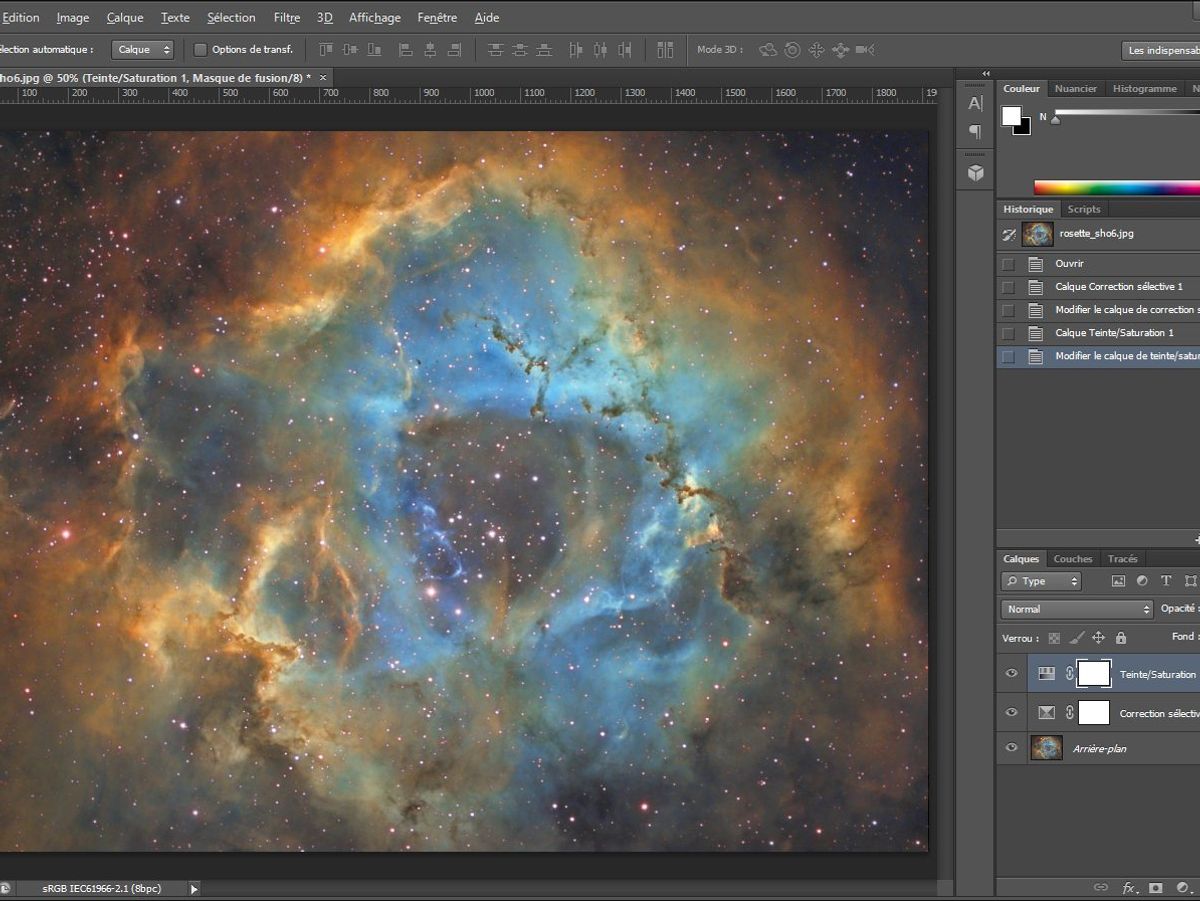Click the sRGB IEC61966-2.1 status bar arrow
This screenshot has width=1200, height=901.
(194, 887)
